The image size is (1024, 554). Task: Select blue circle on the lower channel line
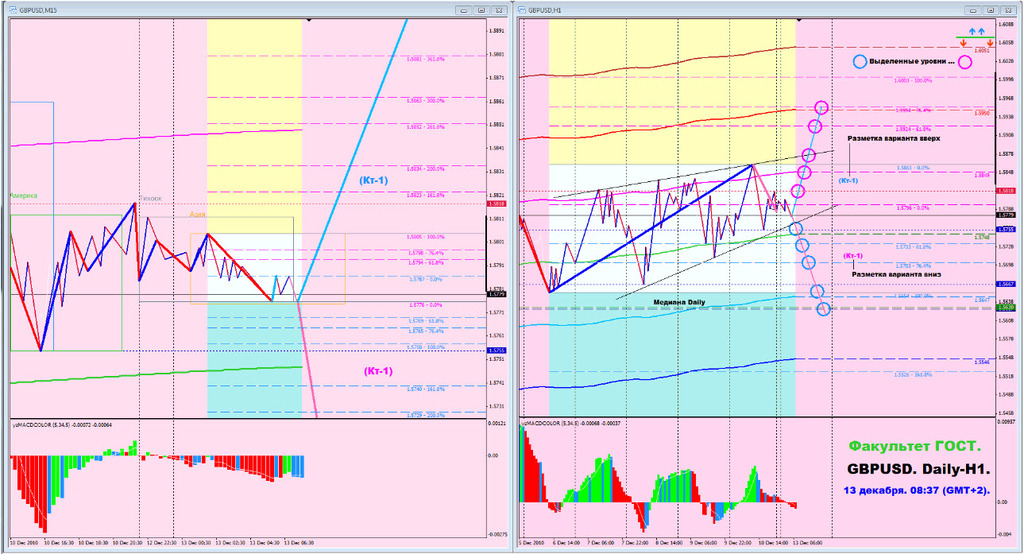[x=795, y=228]
